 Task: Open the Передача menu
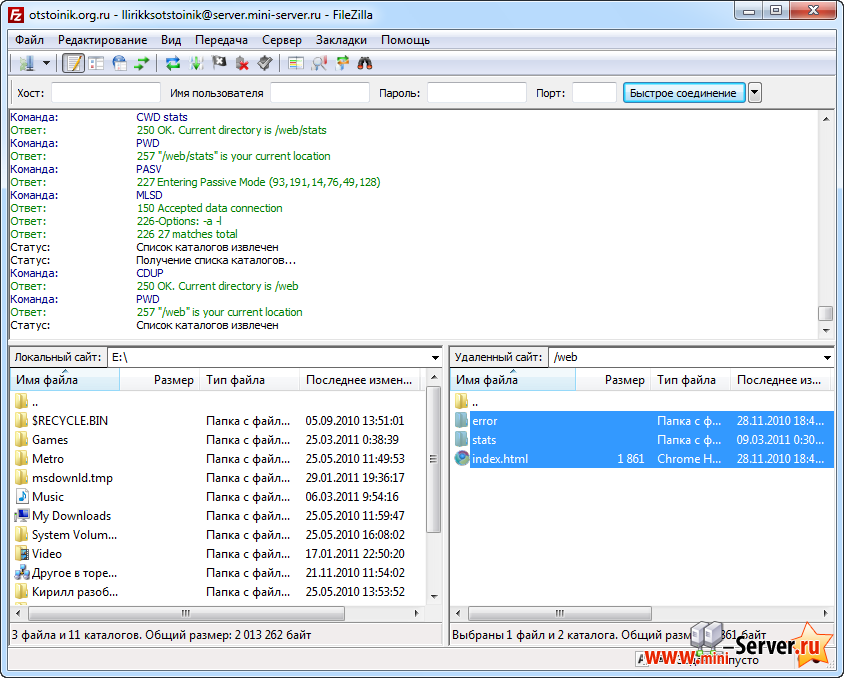pyautogui.click(x=221, y=40)
